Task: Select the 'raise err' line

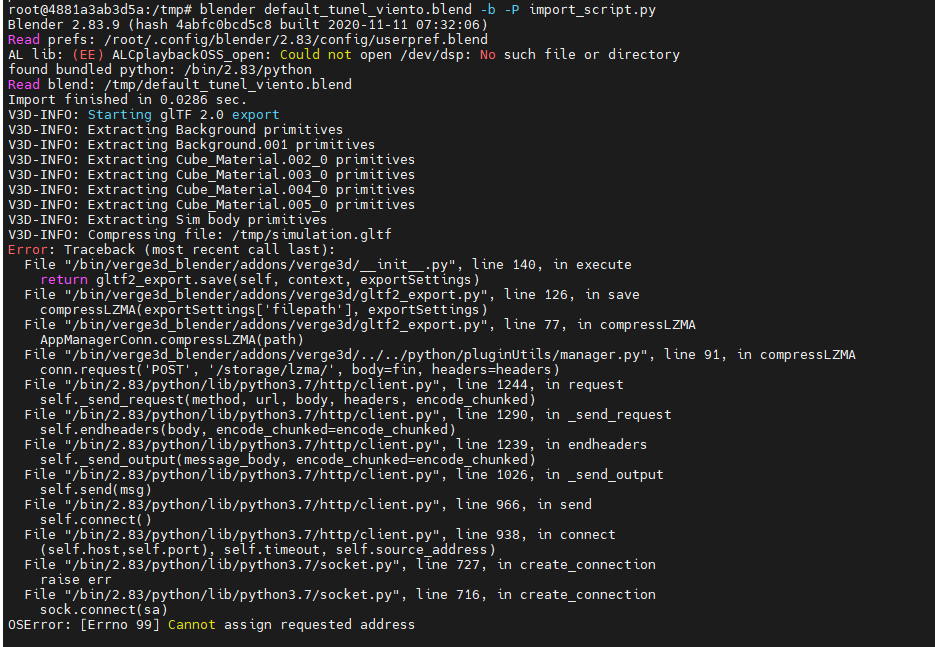Action: pos(76,580)
